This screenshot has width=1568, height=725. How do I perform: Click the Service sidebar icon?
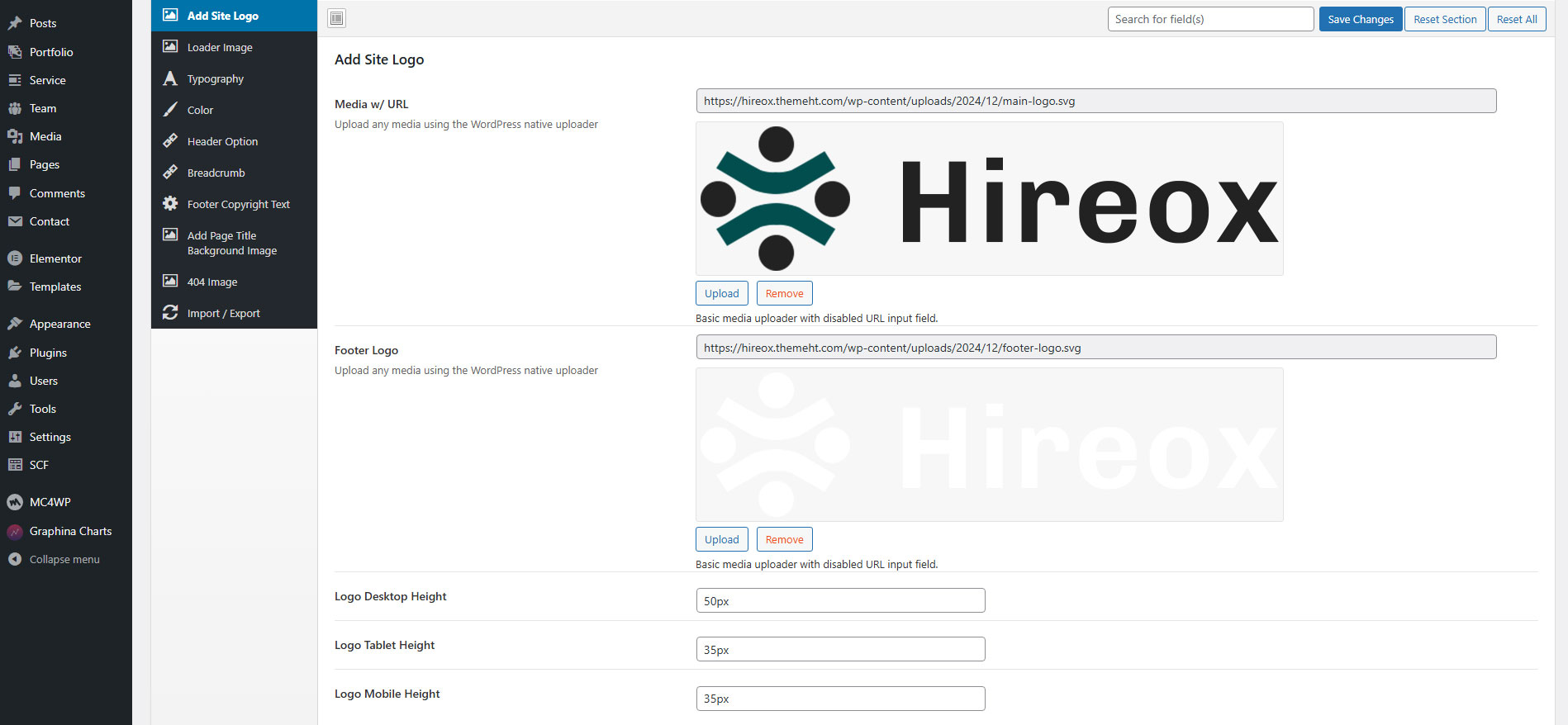(x=15, y=80)
